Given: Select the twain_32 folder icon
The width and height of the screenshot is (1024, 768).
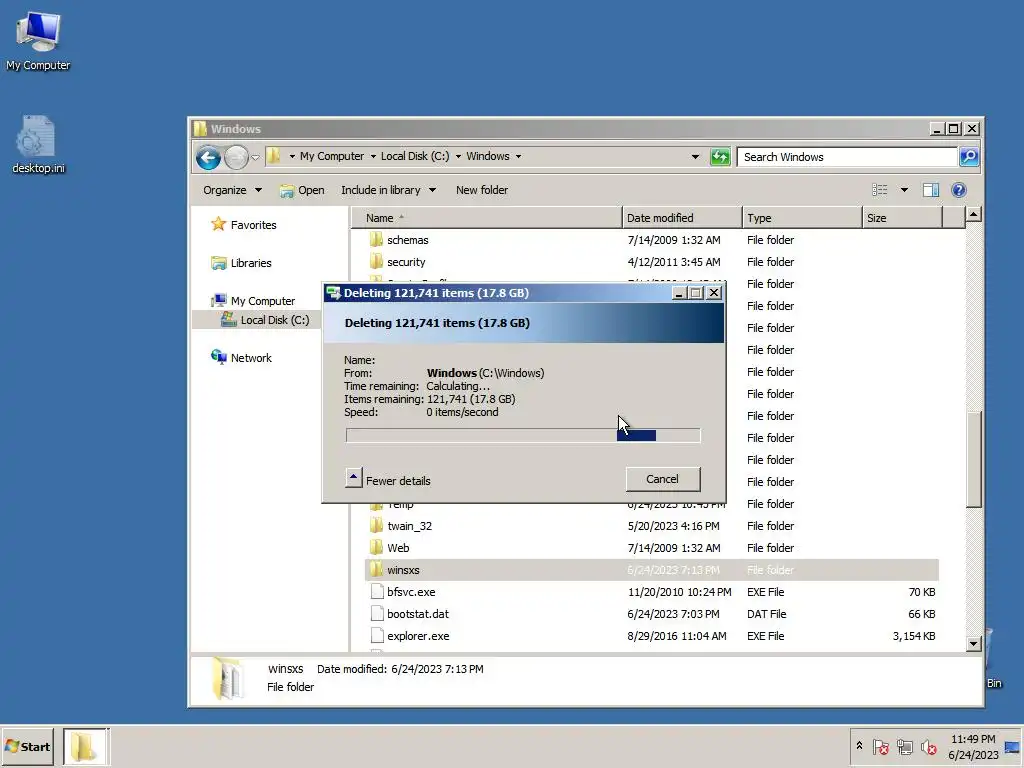Looking at the screenshot, I should (x=376, y=526).
